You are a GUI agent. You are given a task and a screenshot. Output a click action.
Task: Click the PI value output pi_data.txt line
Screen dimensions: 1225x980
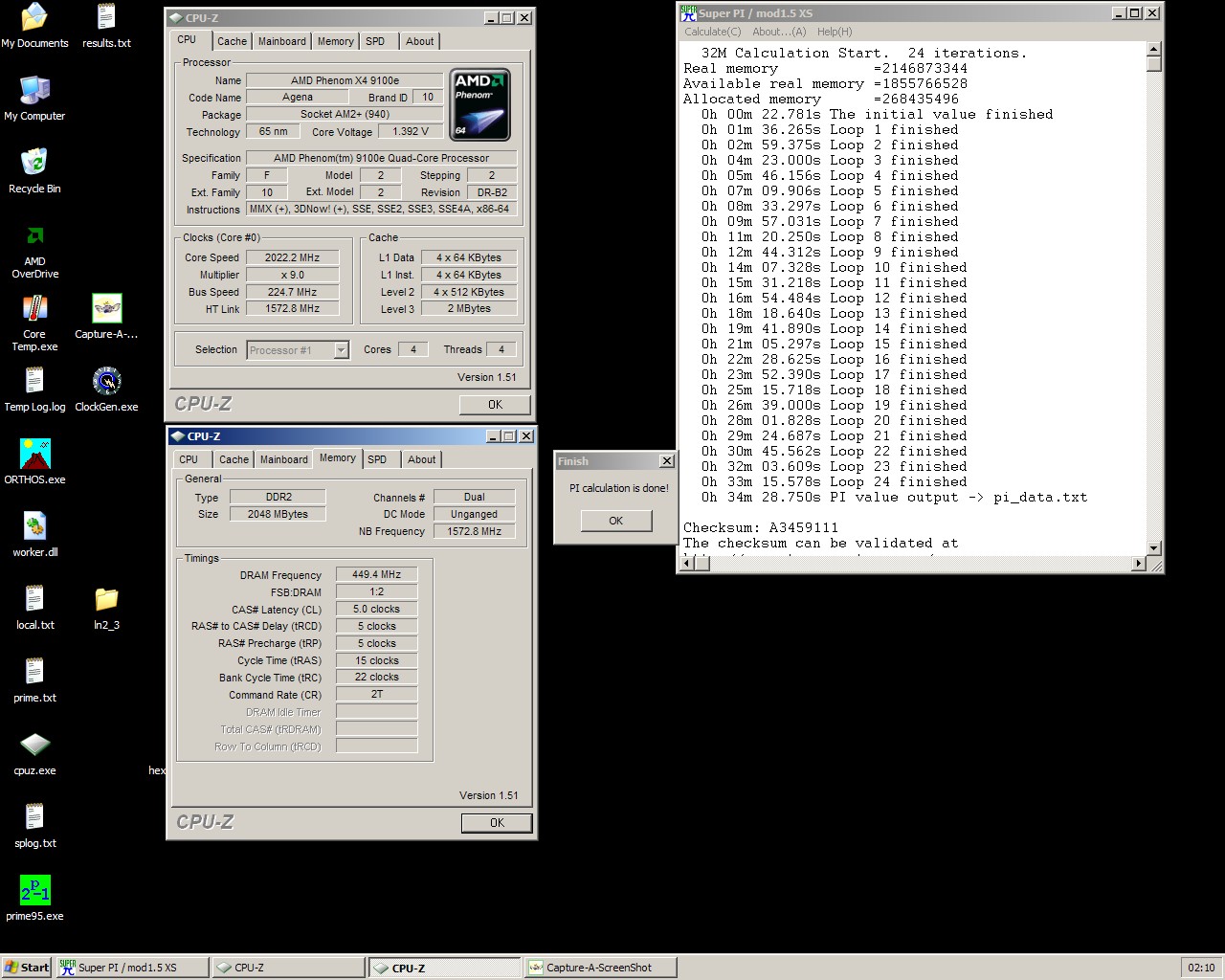[x=894, y=497]
